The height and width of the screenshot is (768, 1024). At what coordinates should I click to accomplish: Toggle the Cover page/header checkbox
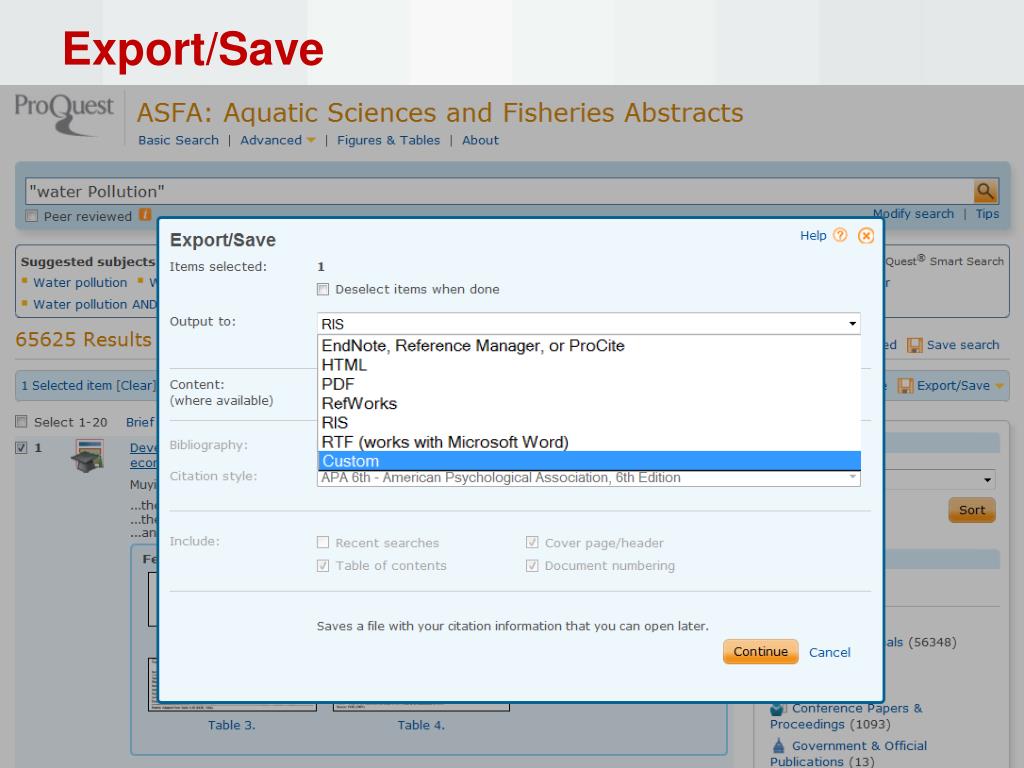532,543
